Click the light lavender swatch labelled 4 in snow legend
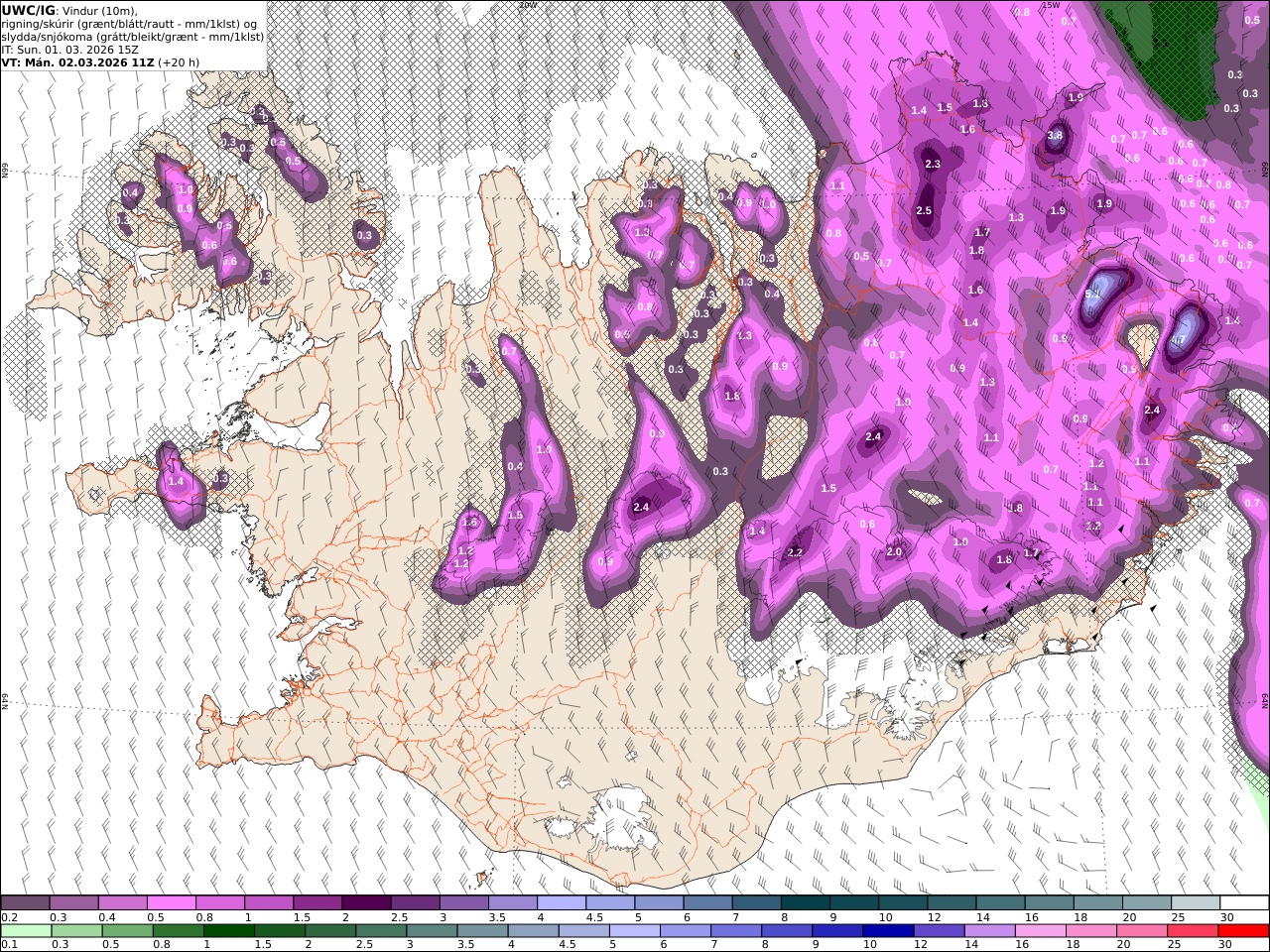The height and width of the screenshot is (952, 1270). pos(561,903)
